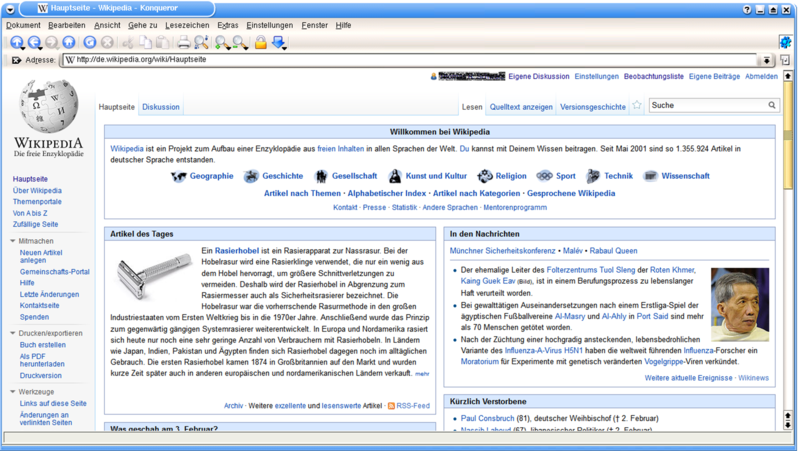Screen dimensions: 800x451
Task: Open the Versionsgeschichte tab
Action: (x=593, y=107)
